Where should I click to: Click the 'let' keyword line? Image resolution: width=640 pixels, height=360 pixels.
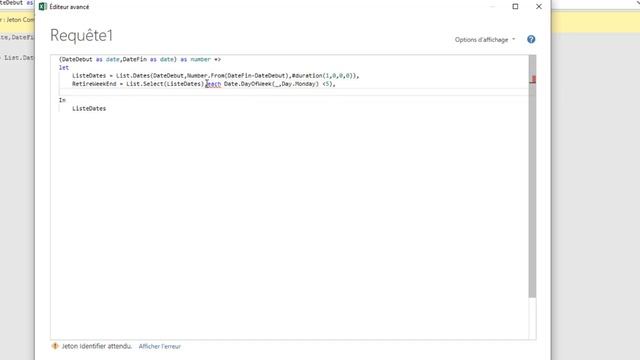click(64, 67)
